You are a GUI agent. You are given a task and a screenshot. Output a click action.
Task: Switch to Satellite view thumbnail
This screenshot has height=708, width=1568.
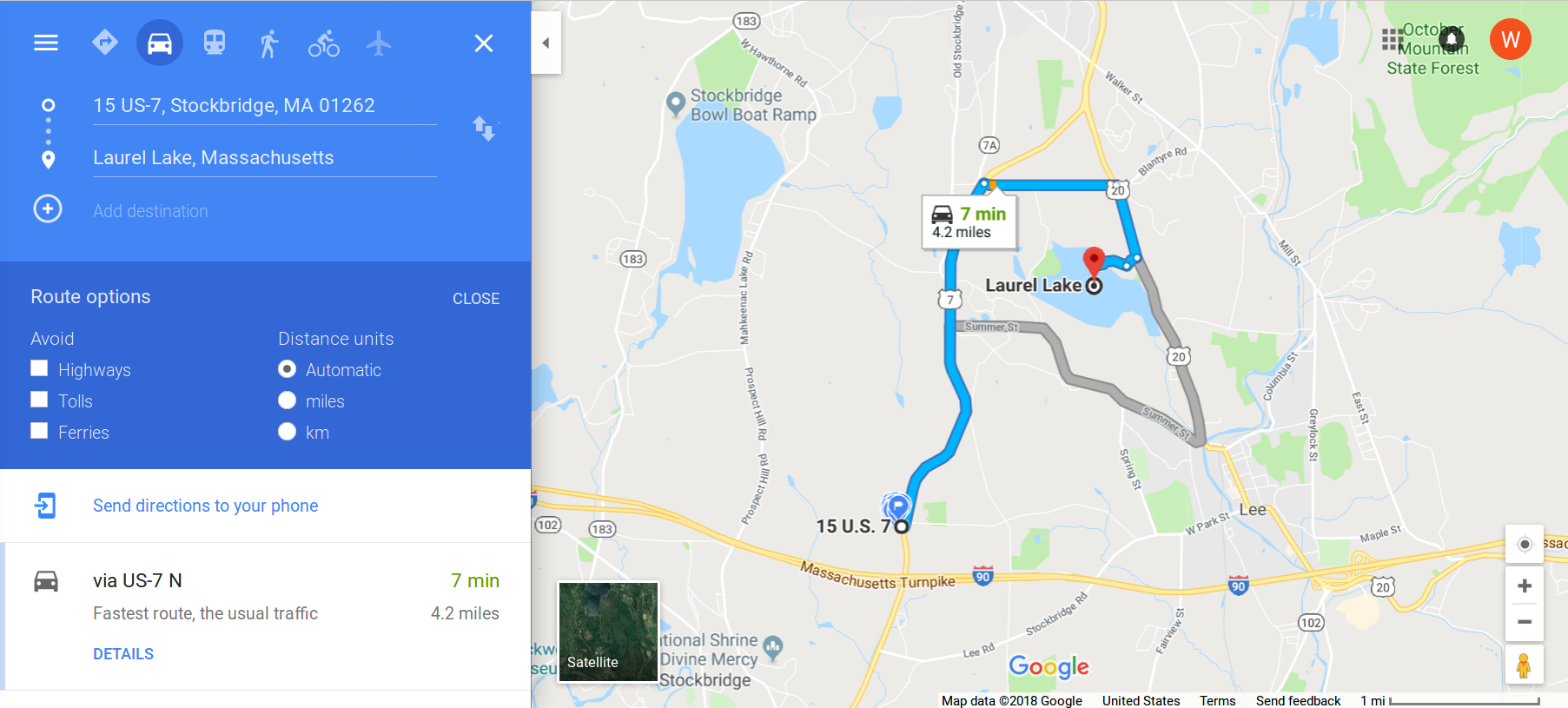point(608,632)
